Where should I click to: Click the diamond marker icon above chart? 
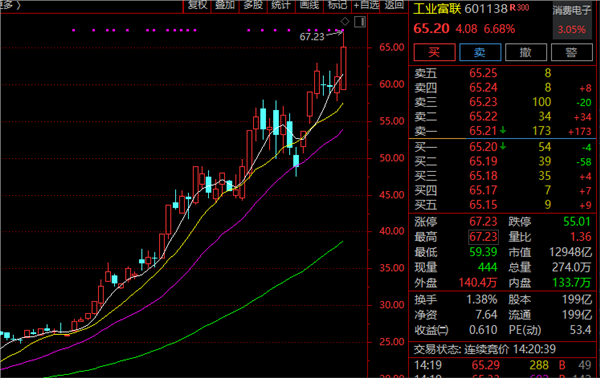tap(345, 21)
